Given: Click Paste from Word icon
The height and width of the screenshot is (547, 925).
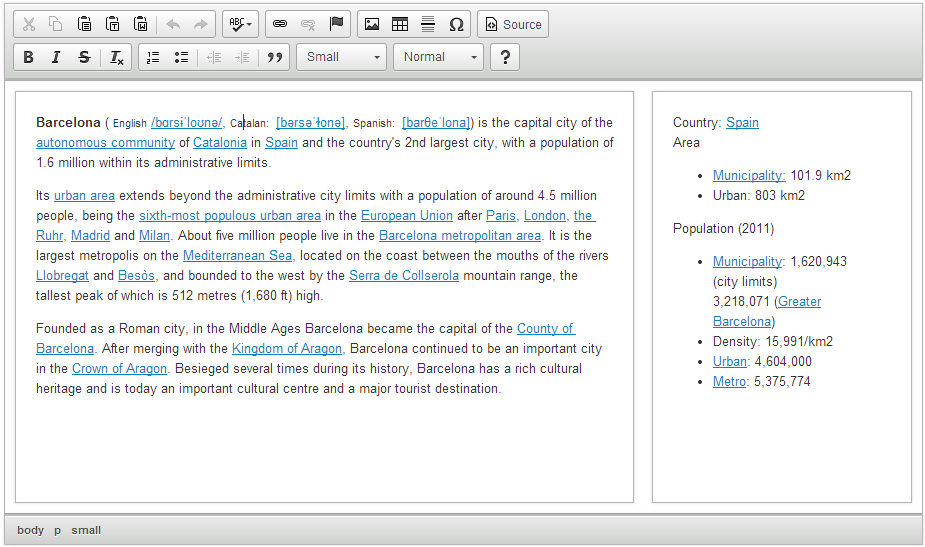Looking at the screenshot, I should coord(141,24).
